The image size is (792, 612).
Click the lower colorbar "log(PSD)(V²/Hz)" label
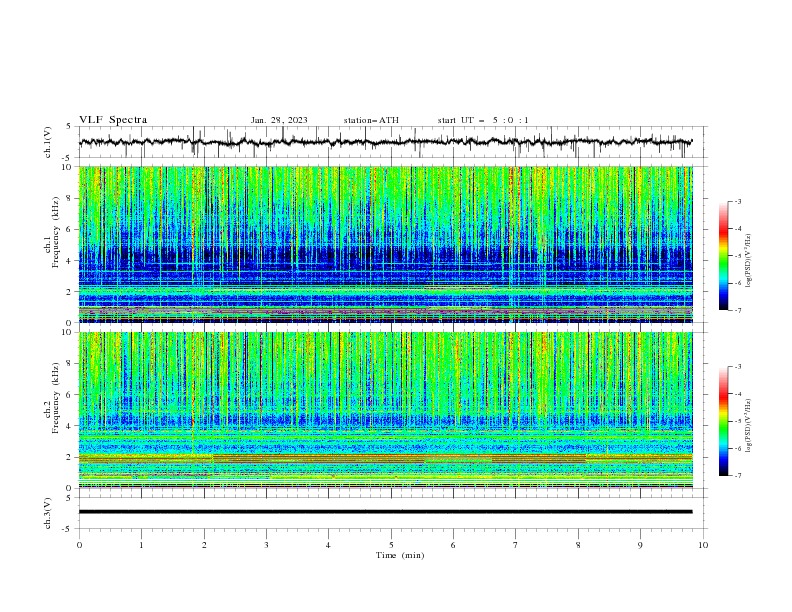click(749, 426)
